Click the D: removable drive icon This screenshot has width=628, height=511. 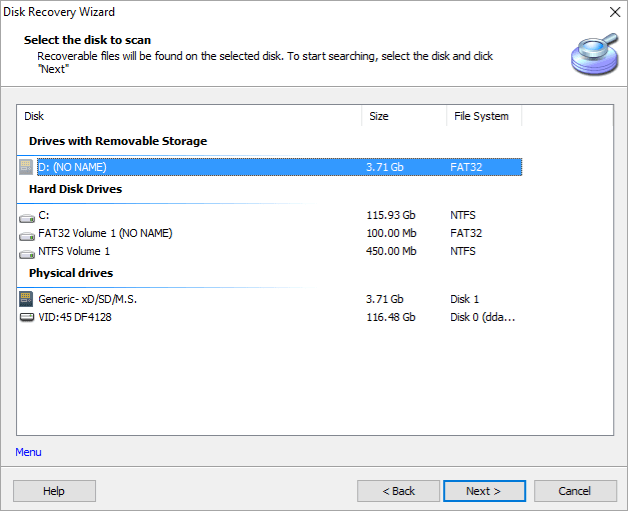pyautogui.click(x=27, y=167)
